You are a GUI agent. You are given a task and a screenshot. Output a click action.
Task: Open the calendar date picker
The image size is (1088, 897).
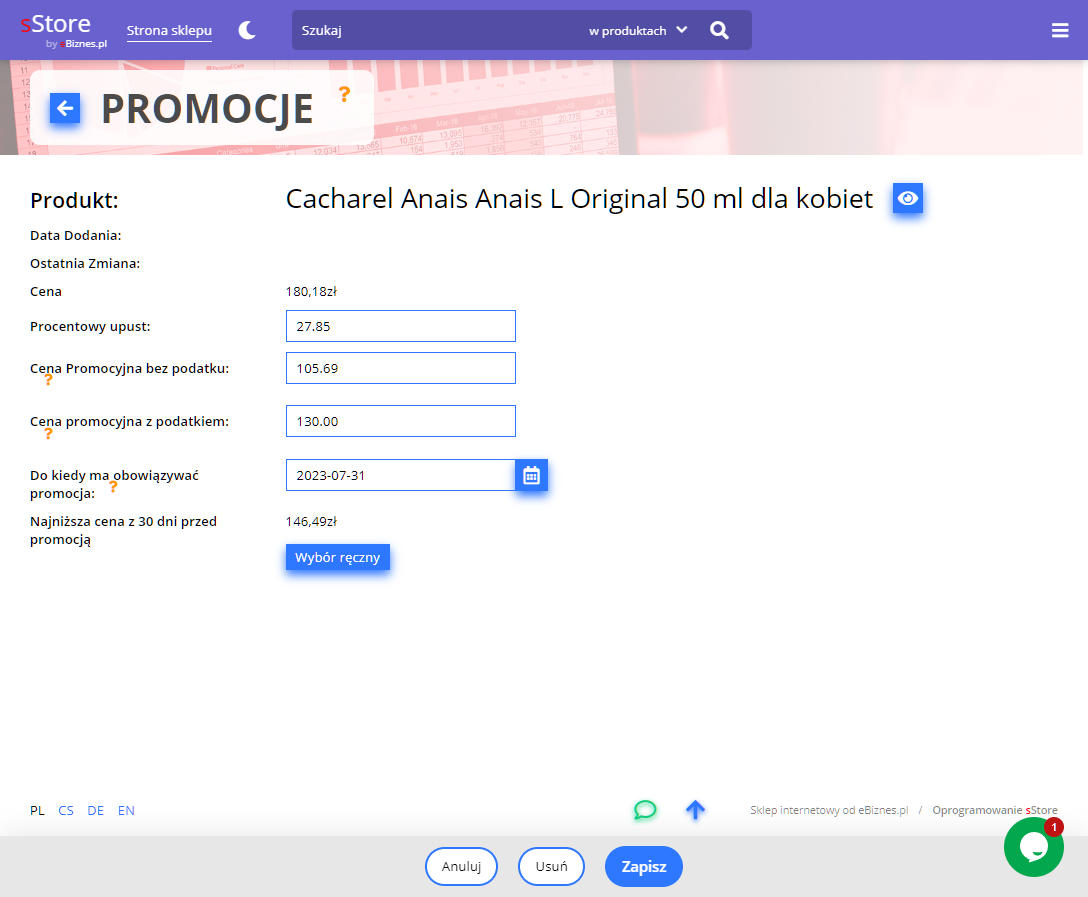coord(532,475)
